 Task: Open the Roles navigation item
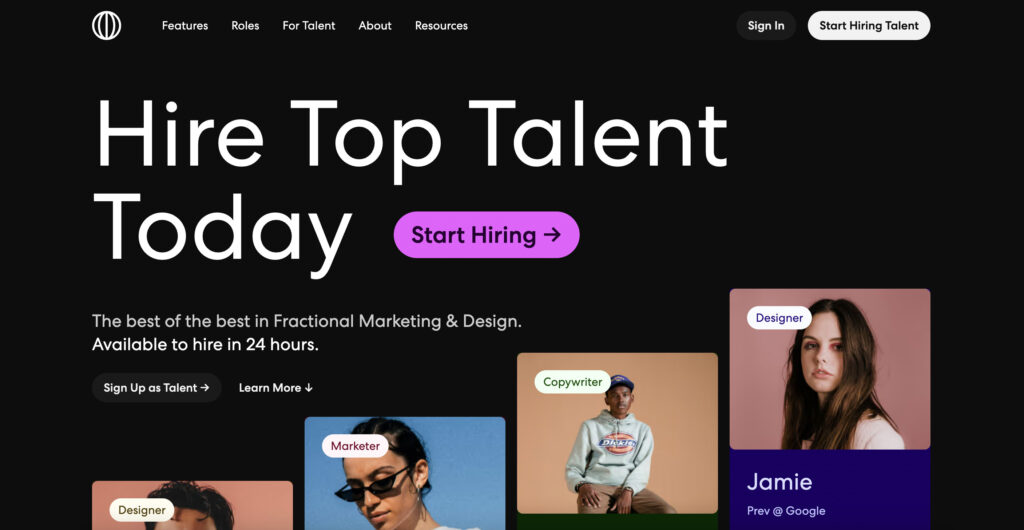245,25
